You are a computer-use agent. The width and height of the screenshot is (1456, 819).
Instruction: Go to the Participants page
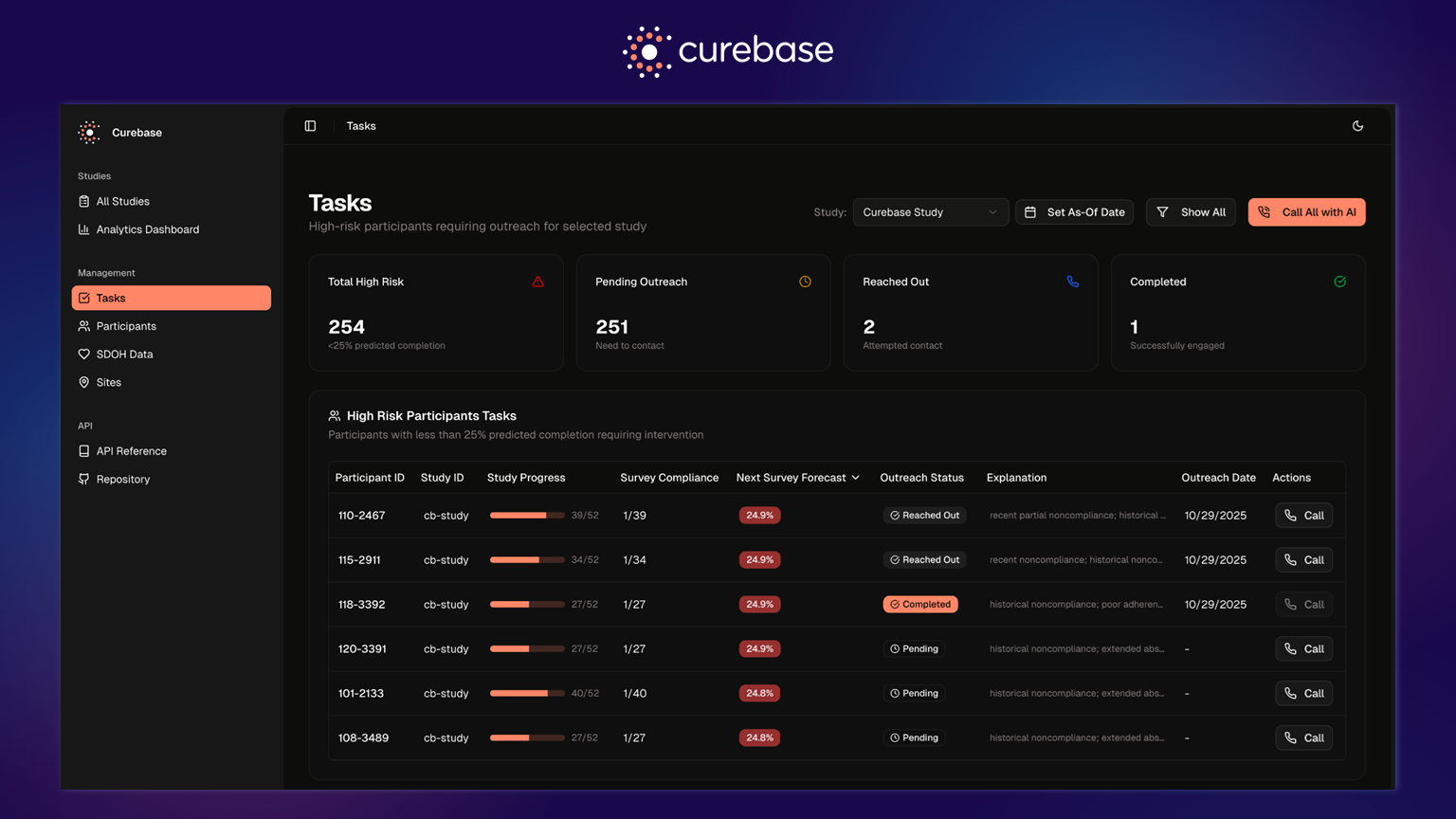pyautogui.click(x=126, y=326)
